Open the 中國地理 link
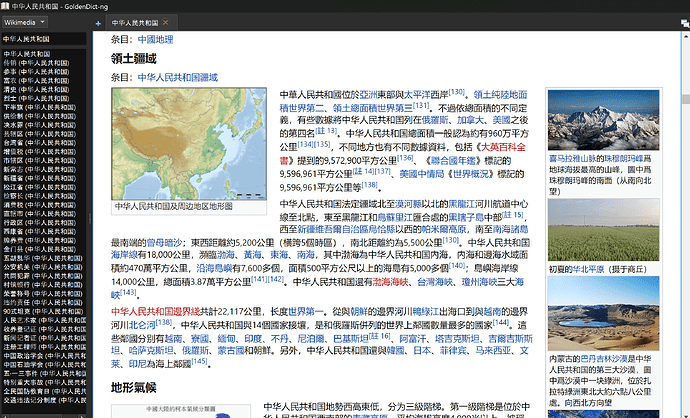The height and width of the screenshot is (418, 690). 155,39
